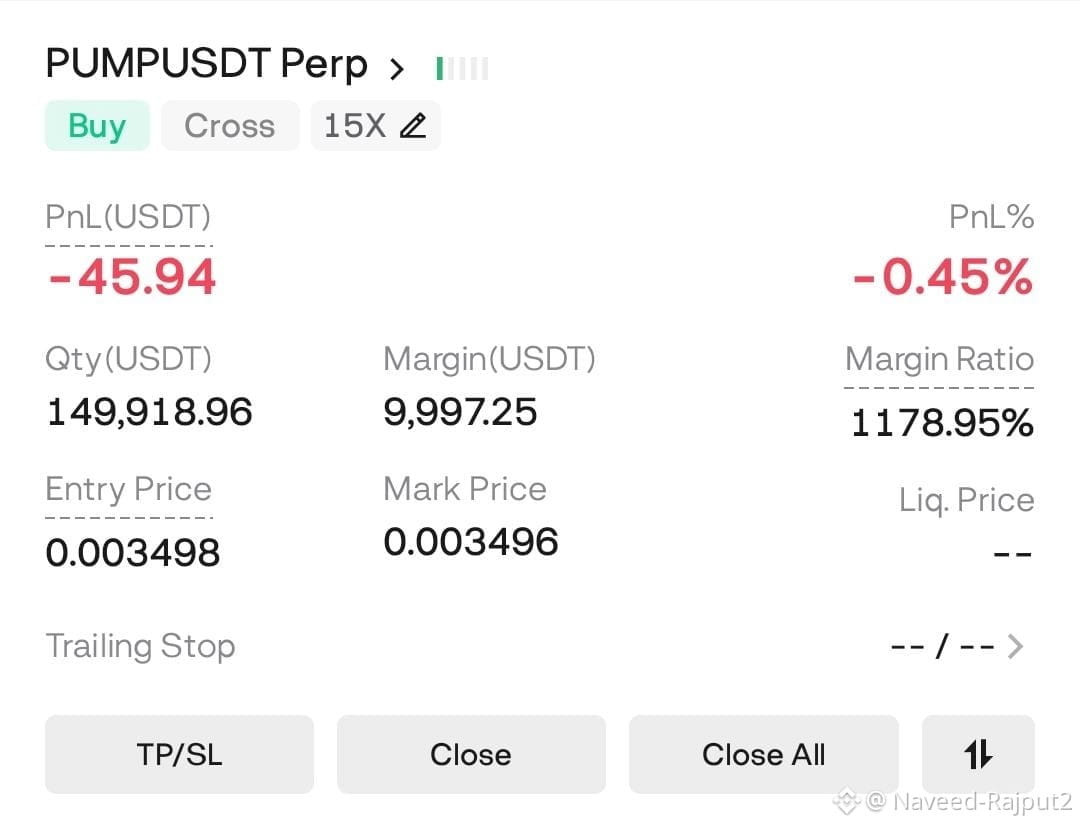Image resolution: width=1080 pixels, height=826 pixels.
Task: Tap the underlined Entry Price label
Action: (x=128, y=489)
